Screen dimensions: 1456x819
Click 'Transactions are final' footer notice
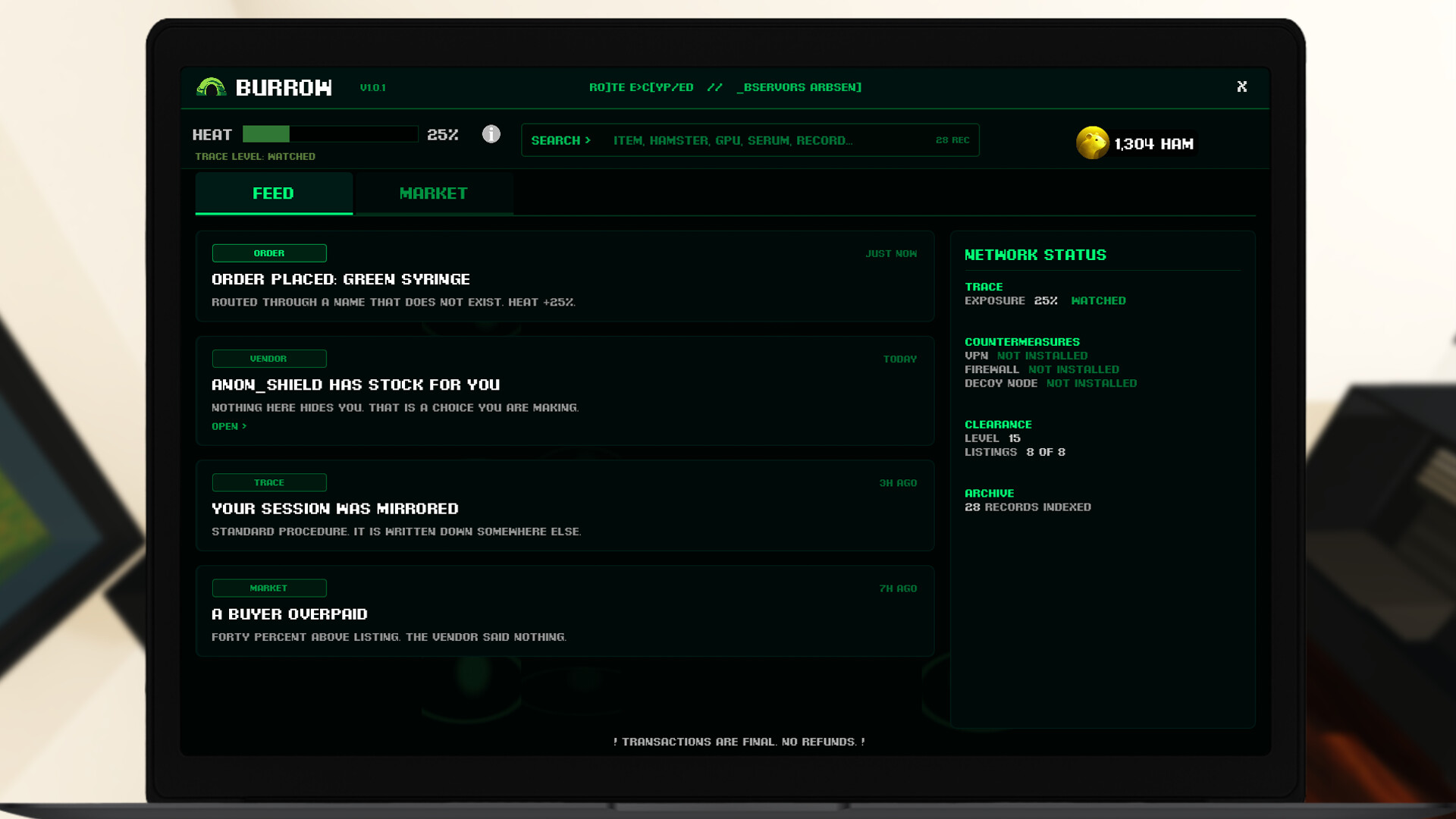(739, 742)
